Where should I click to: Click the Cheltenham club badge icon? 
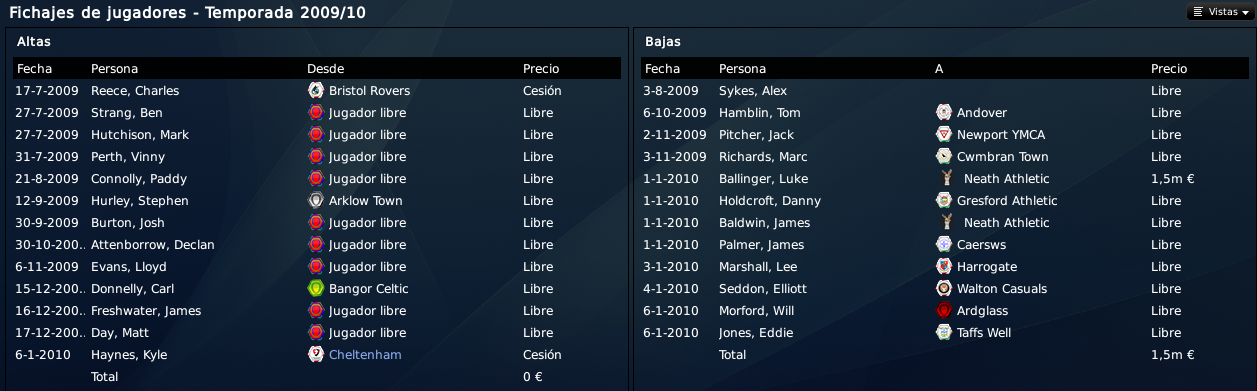point(316,355)
